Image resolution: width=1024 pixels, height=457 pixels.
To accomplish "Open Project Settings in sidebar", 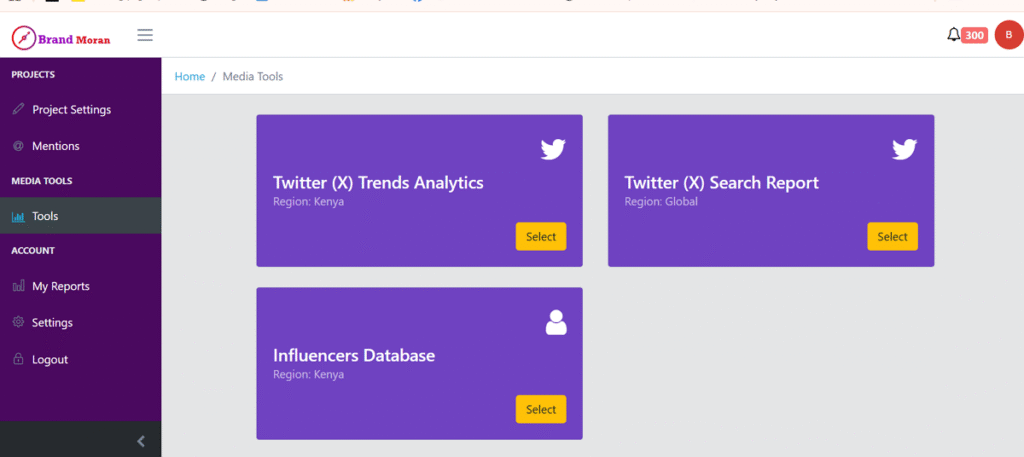I will 80,110.
